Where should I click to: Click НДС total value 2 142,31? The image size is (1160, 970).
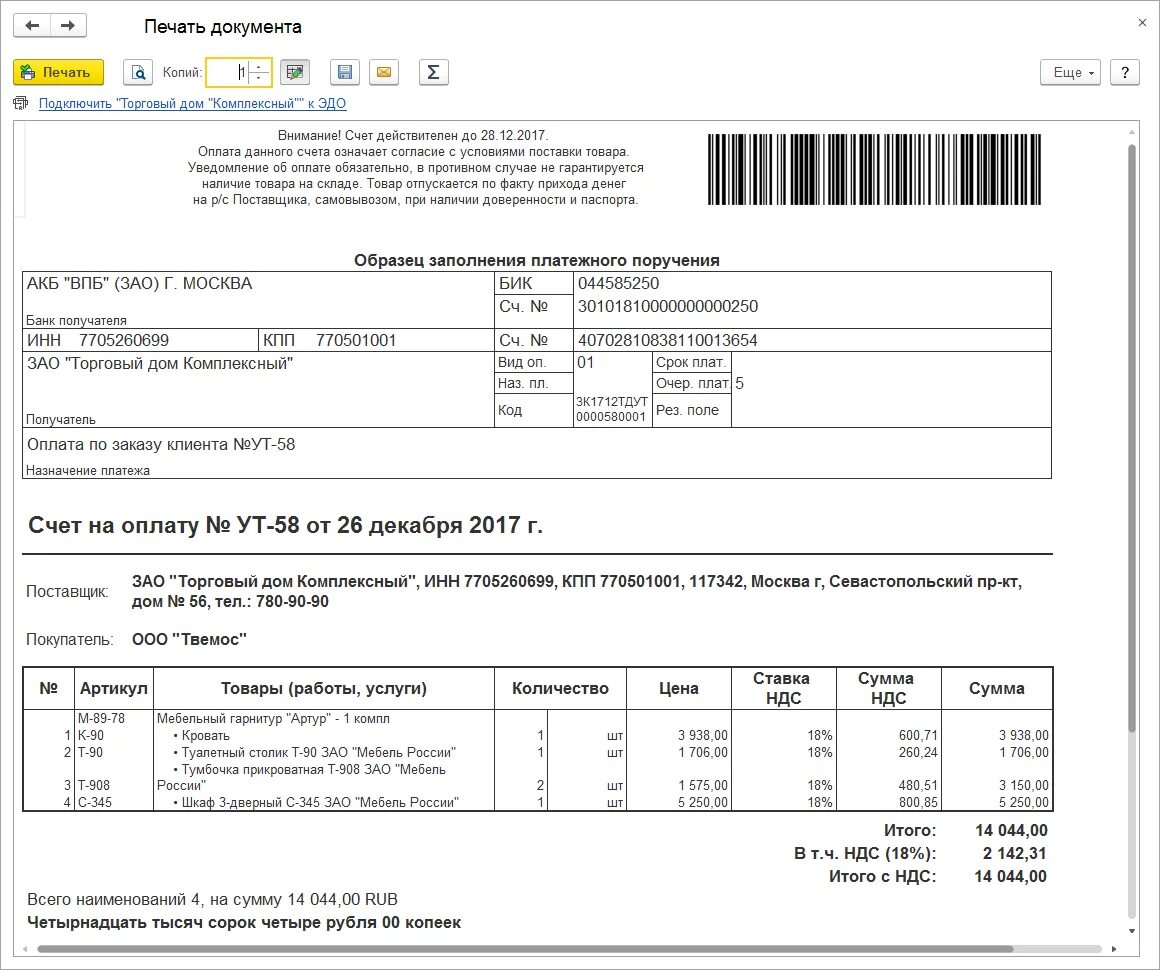1014,853
